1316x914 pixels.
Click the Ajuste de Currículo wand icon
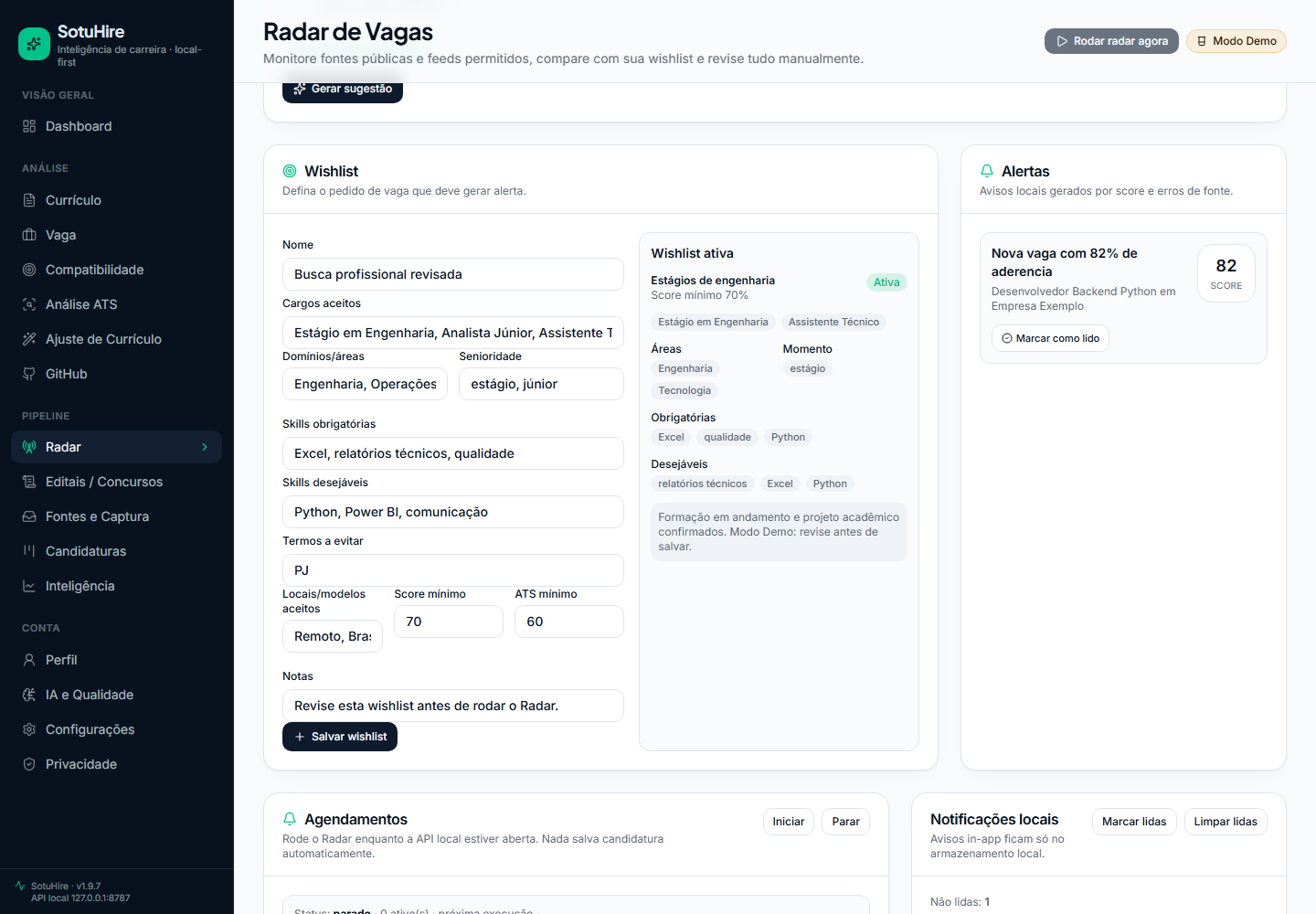[x=29, y=339]
